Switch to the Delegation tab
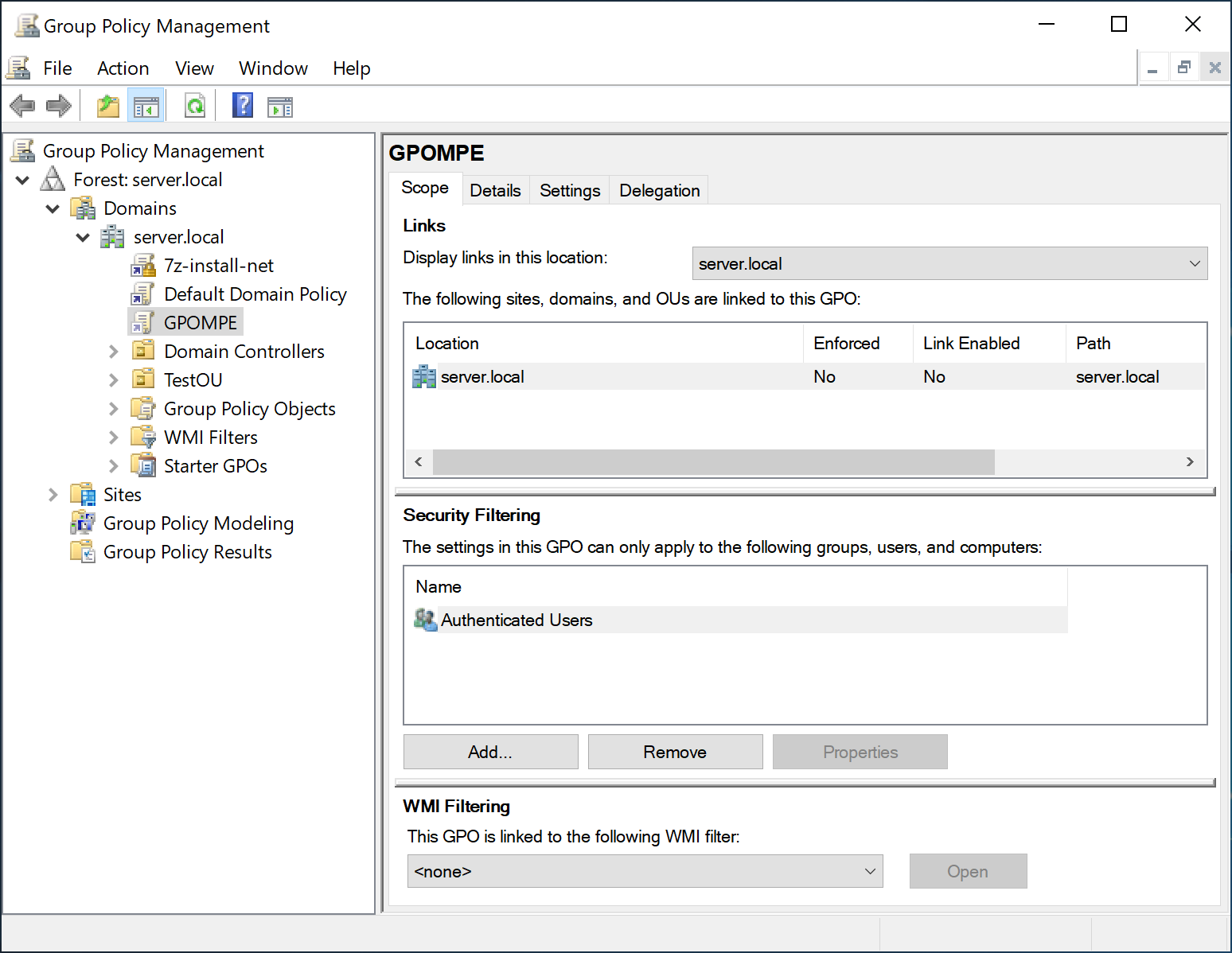The image size is (1232, 953). (659, 191)
